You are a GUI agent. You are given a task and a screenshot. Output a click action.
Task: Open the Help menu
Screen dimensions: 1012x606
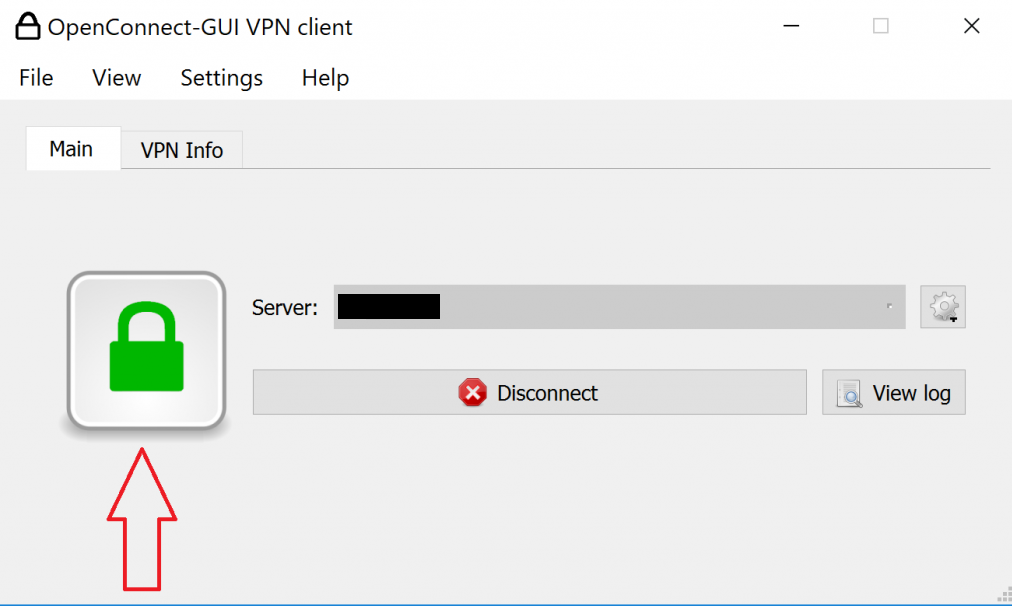325,78
